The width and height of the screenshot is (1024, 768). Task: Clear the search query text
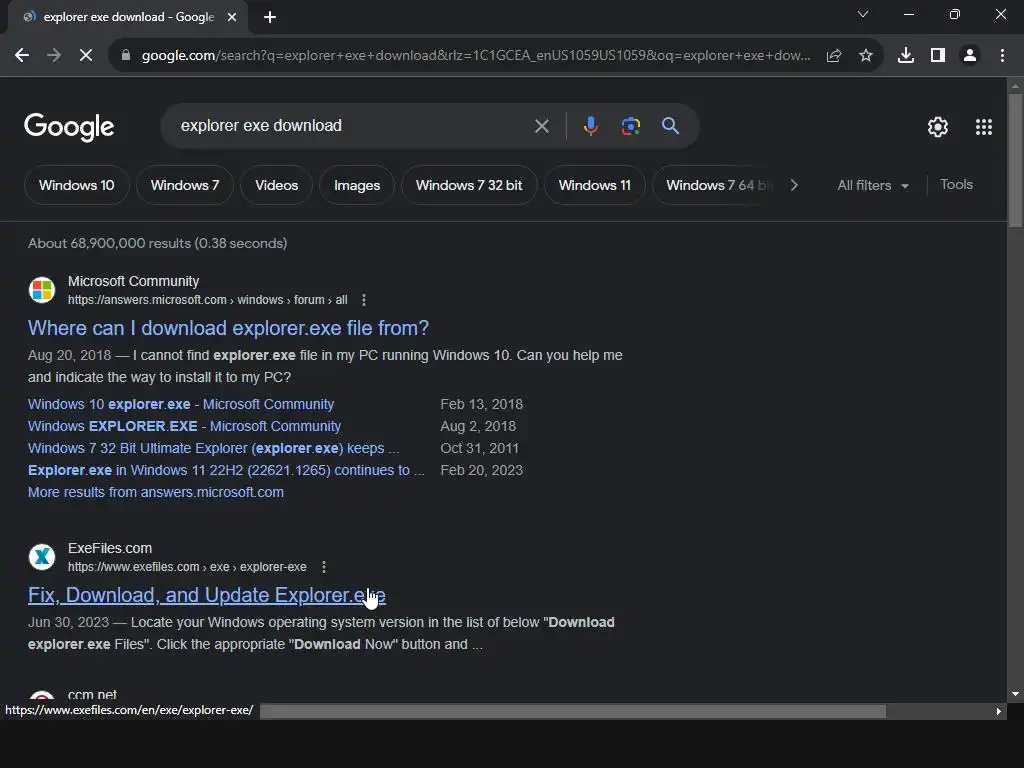click(541, 126)
